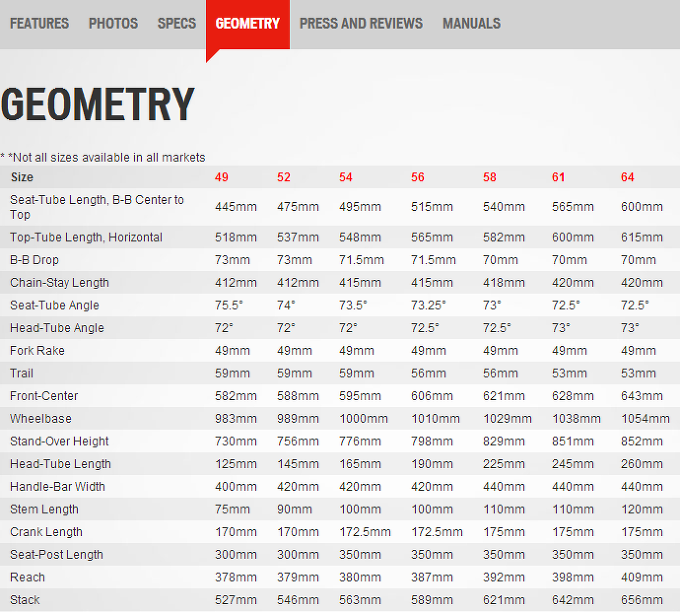The height and width of the screenshot is (612, 680).
Task: Open the Features tab
Action: click(39, 23)
